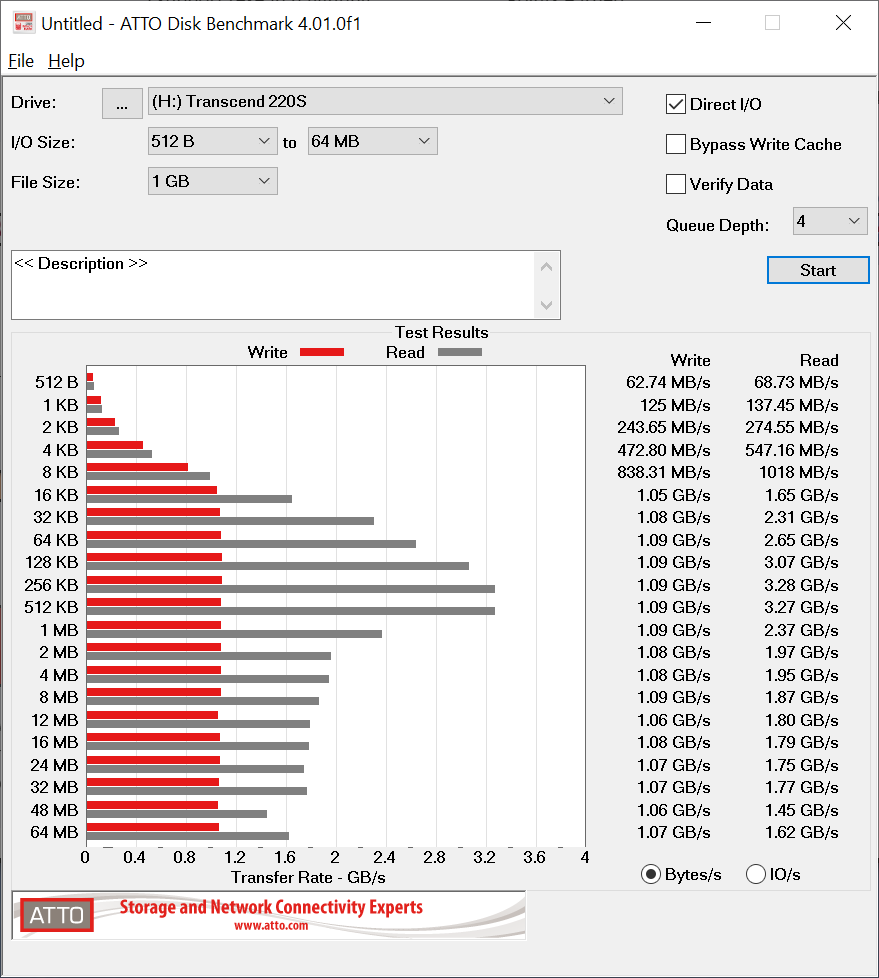Viewport: 879px width, 978px height.
Task: Open the Queue Depth dropdown
Action: point(829,221)
